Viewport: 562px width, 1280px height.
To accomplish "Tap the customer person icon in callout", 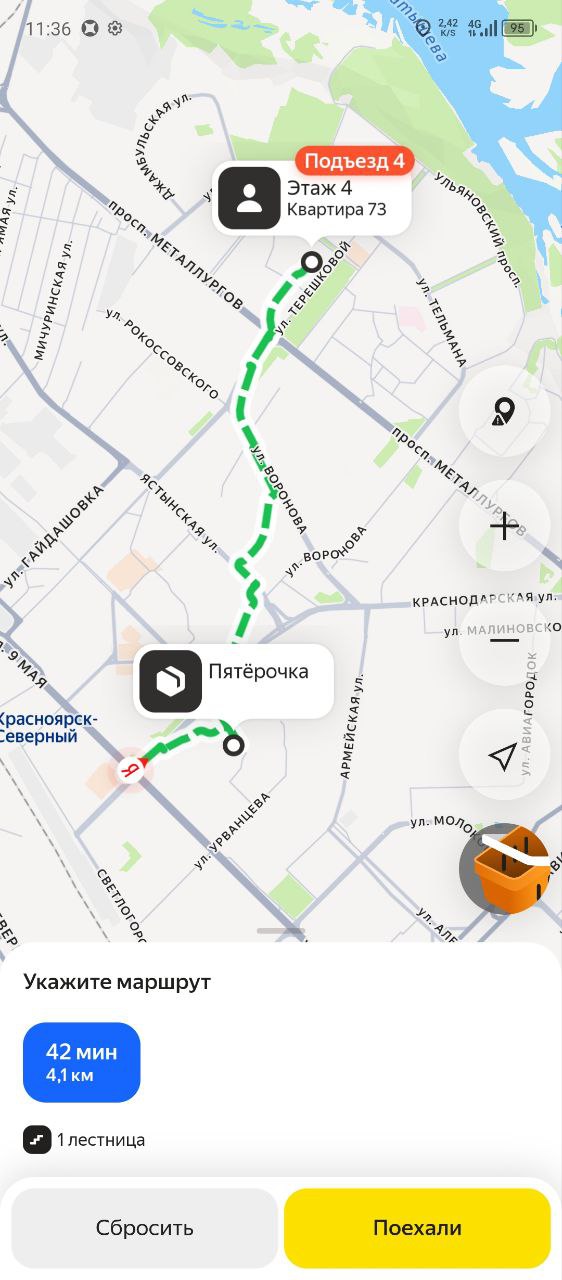I will [x=249, y=198].
